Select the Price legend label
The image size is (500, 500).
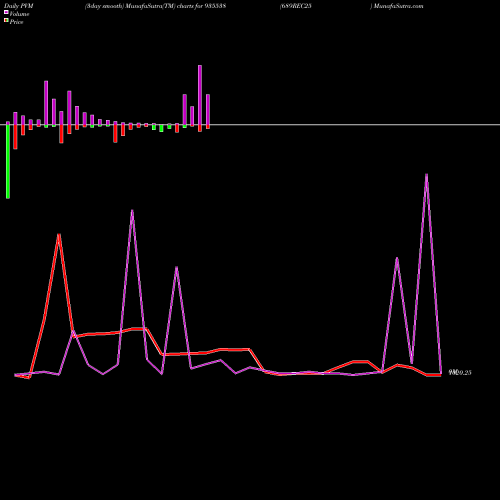pyautogui.click(x=16, y=22)
